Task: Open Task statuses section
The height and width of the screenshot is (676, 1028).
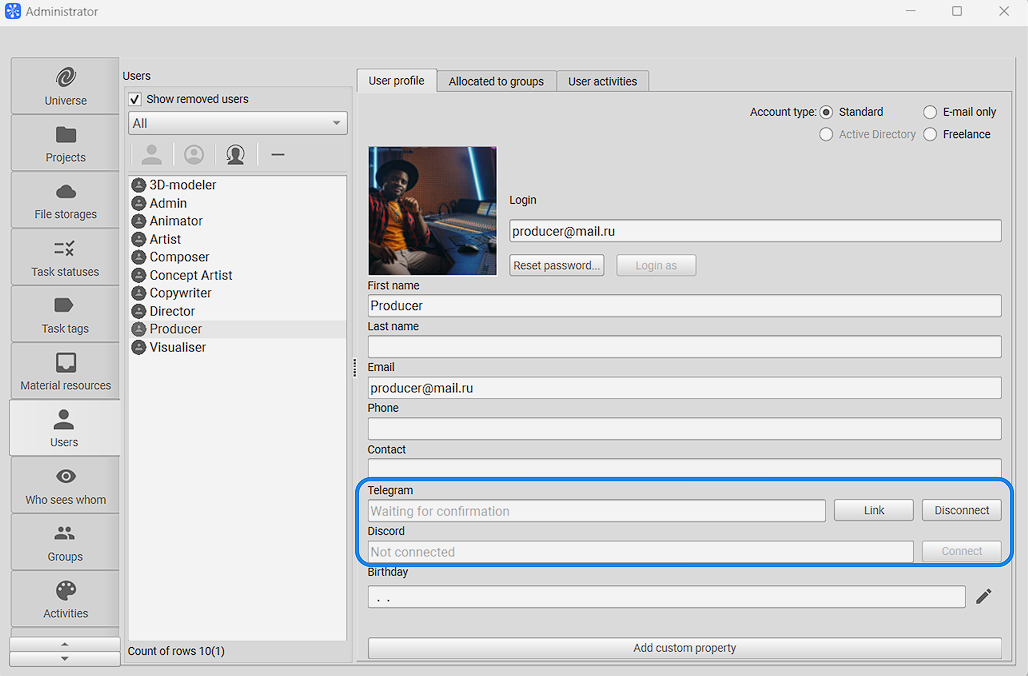Action: tap(65, 257)
